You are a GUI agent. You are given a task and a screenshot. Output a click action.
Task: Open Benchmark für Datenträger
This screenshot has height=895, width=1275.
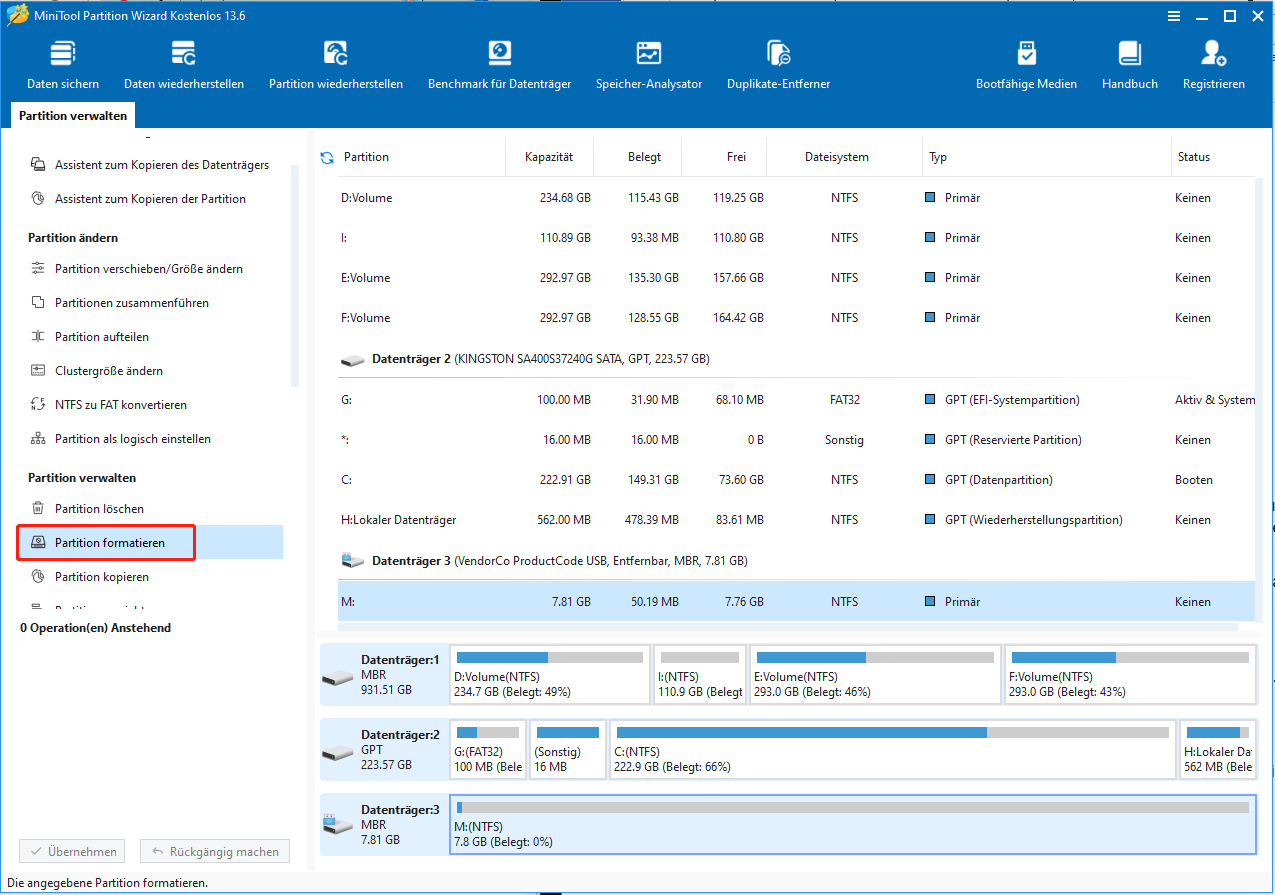(499, 66)
